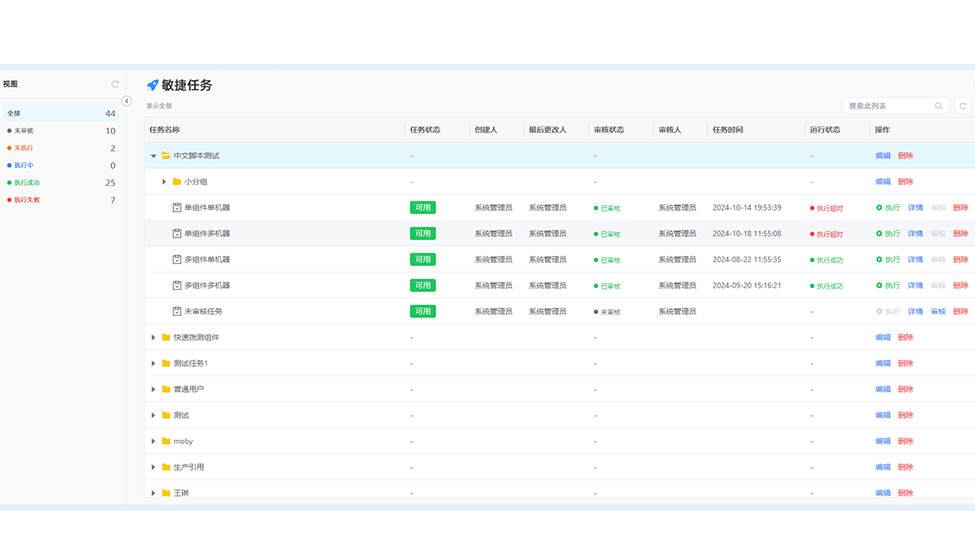Click the date 2024-09-20 15:16:21
975x556 pixels.
point(747,285)
